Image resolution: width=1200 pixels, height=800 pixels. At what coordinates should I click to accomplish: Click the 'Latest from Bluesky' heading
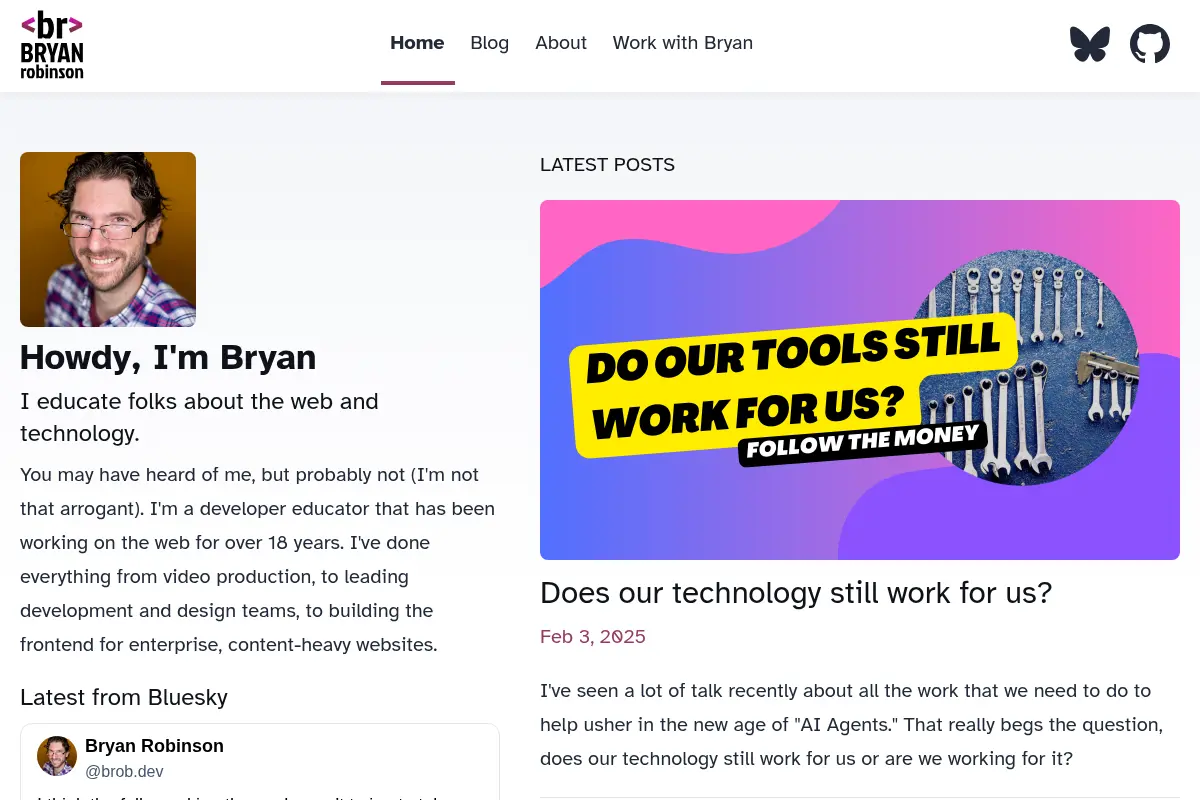(124, 697)
